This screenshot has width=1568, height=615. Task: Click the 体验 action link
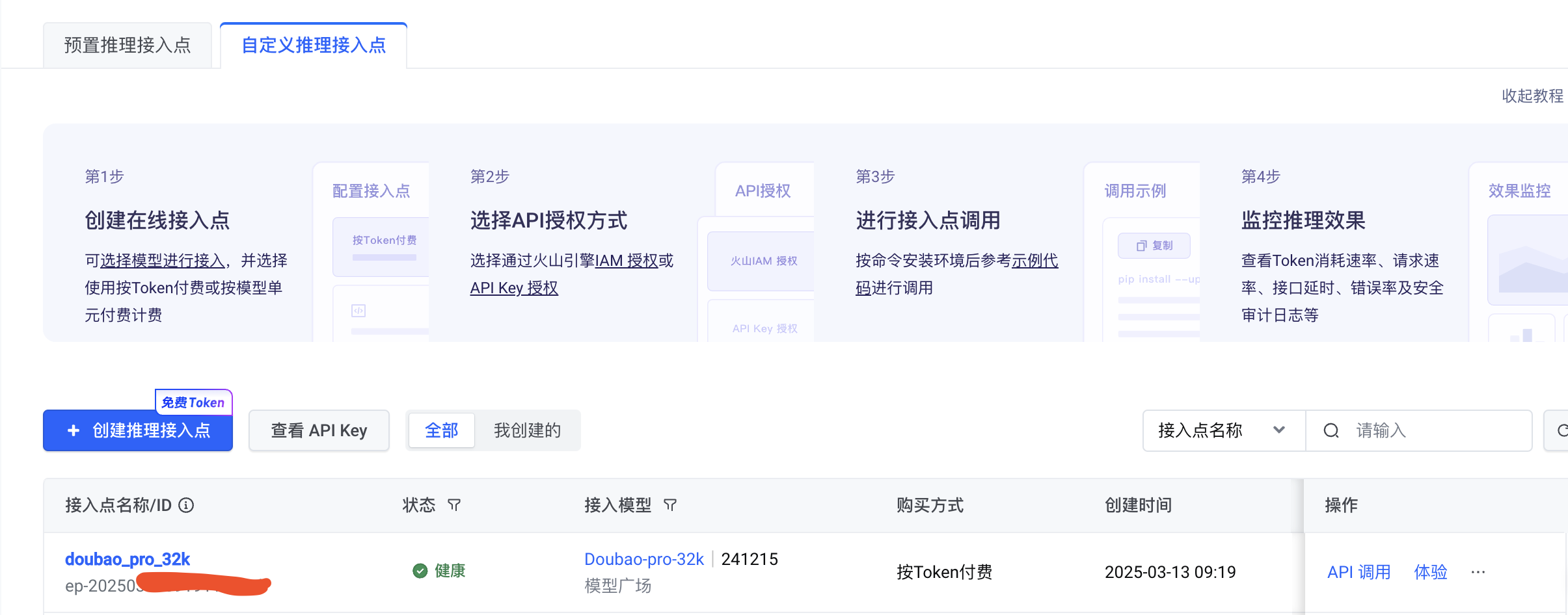[1431, 572]
